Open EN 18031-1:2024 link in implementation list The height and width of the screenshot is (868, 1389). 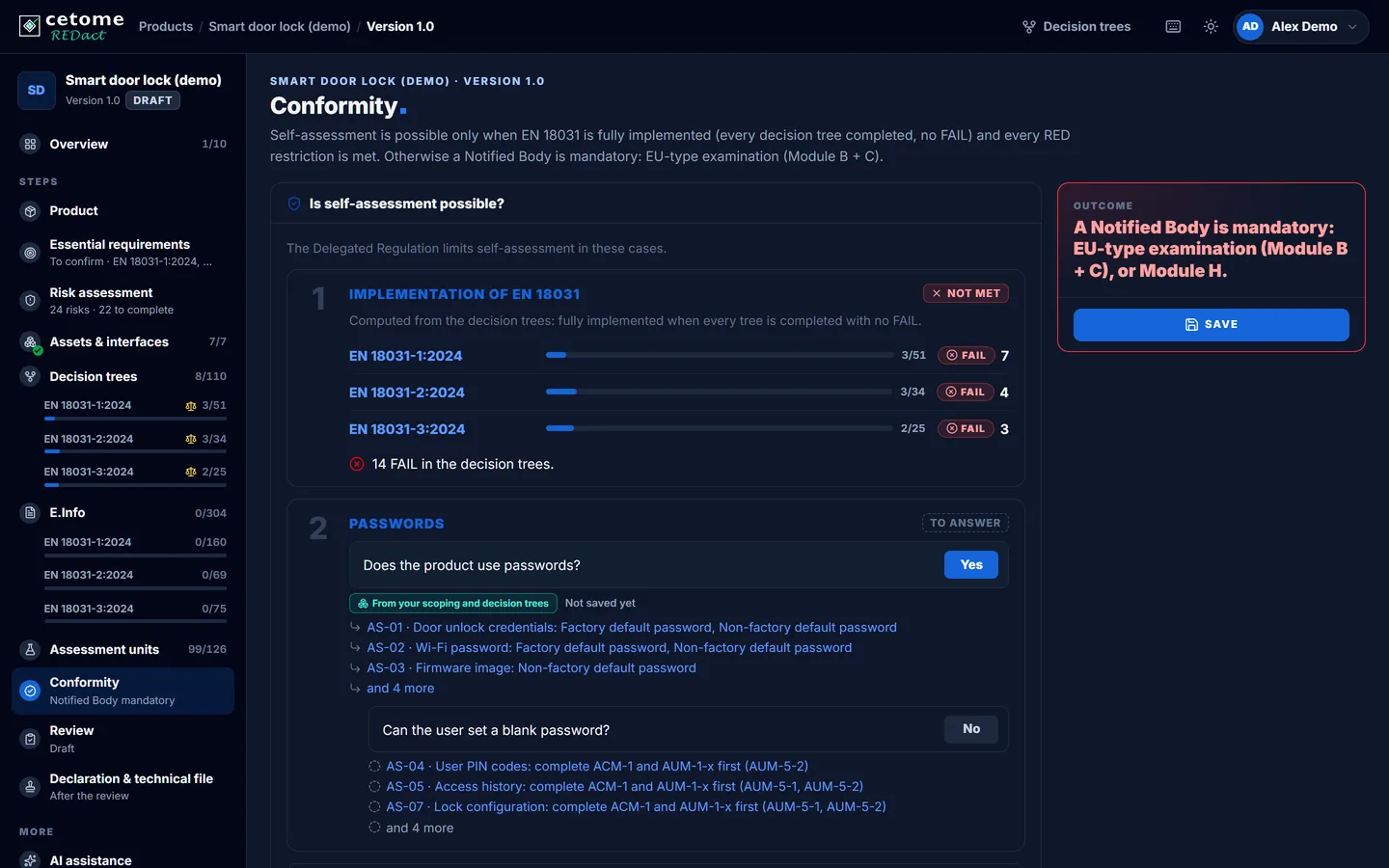click(x=405, y=356)
